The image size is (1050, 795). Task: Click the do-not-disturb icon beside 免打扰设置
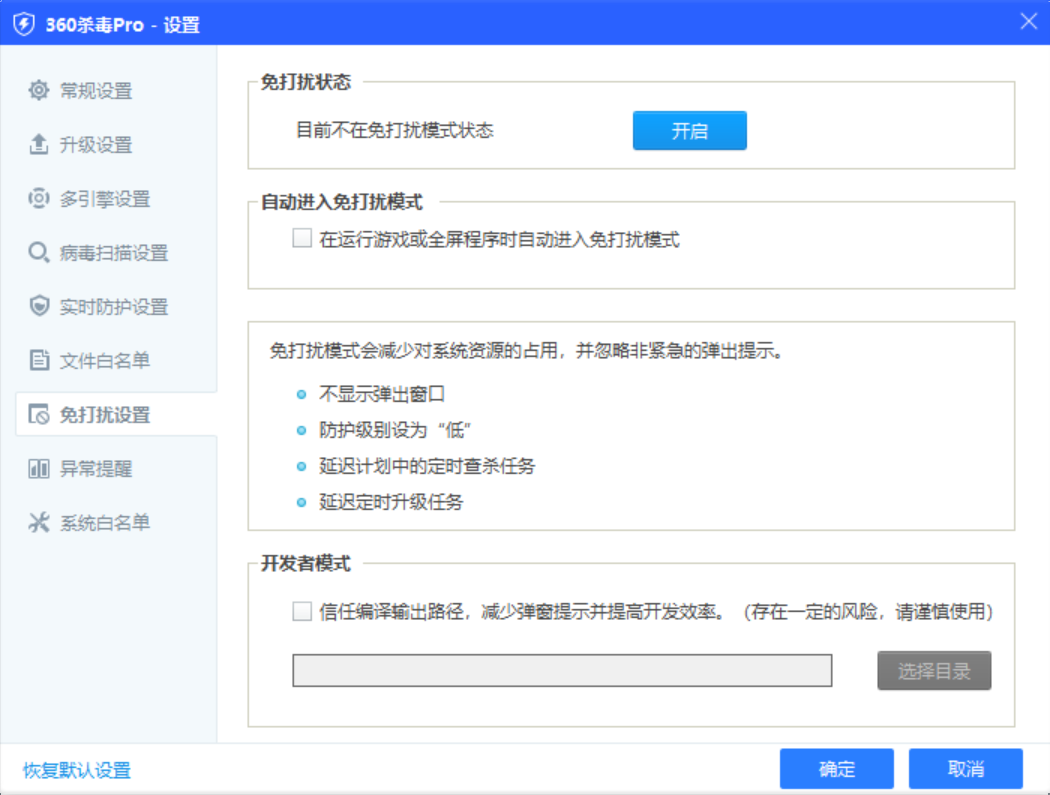pyautogui.click(x=39, y=415)
